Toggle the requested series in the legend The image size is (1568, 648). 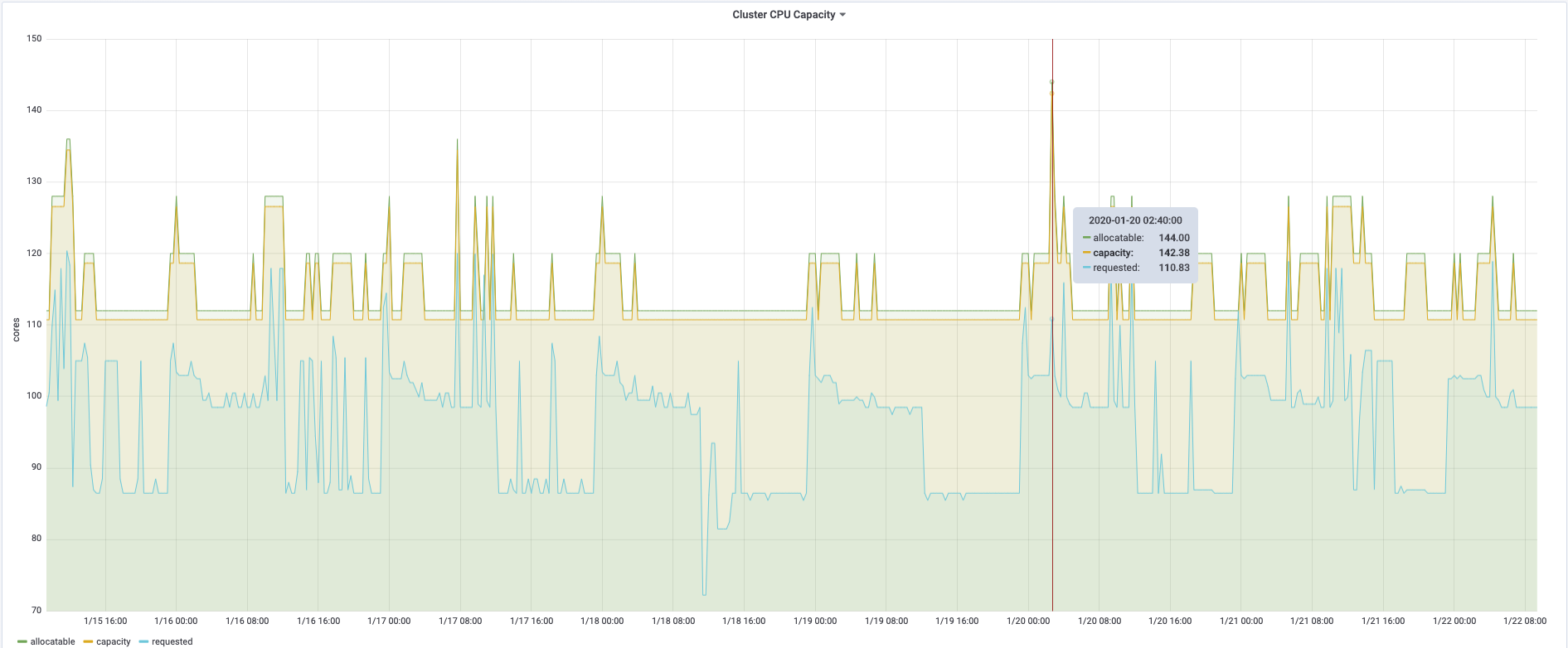(172, 641)
